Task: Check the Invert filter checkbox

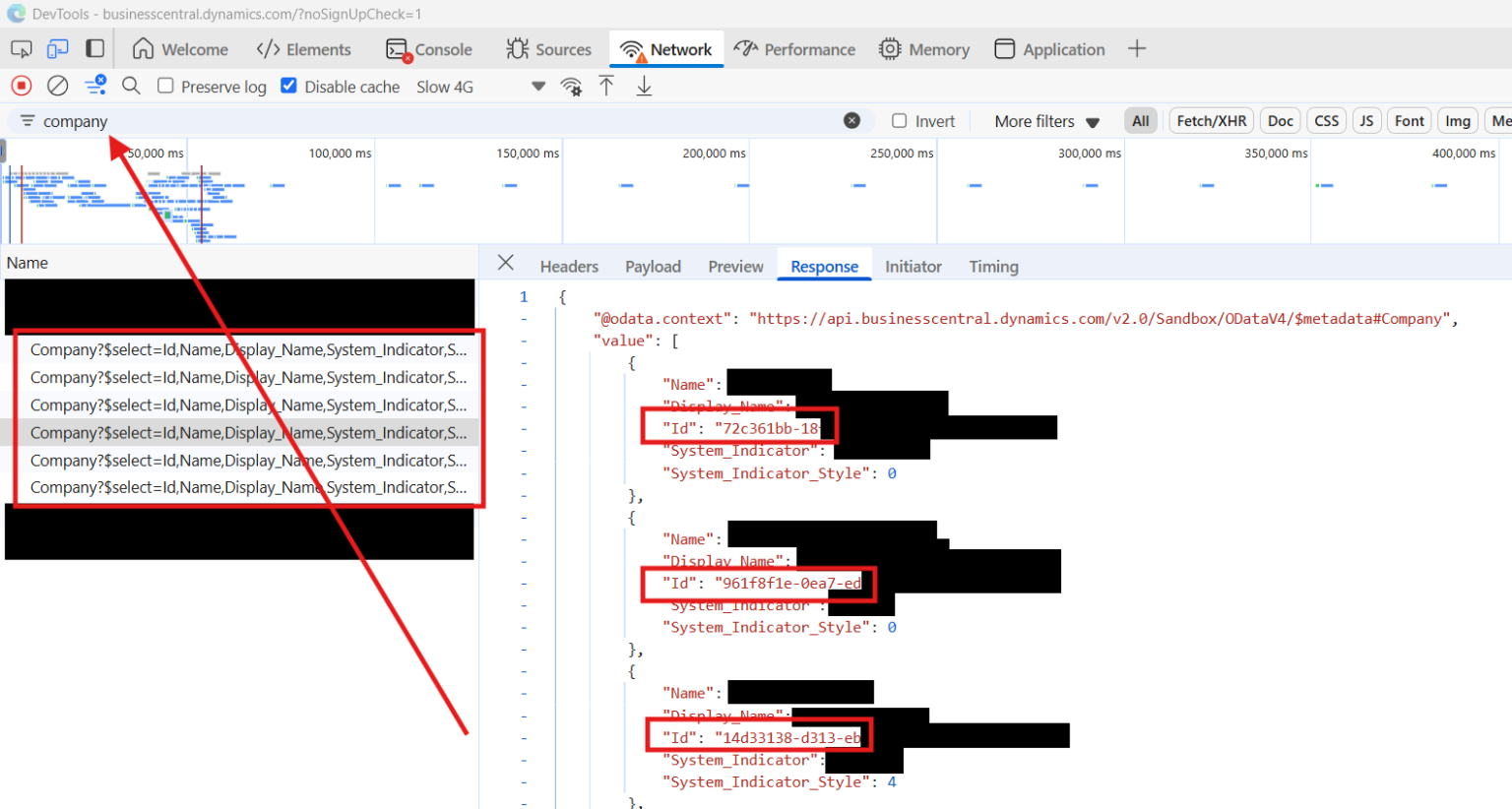Action: click(899, 120)
